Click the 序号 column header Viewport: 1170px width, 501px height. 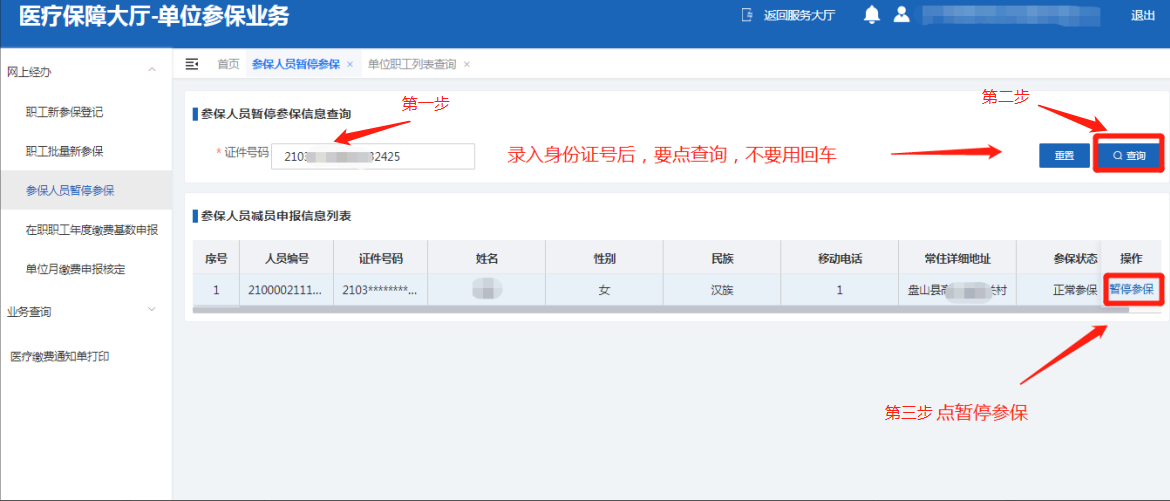[216, 258]
